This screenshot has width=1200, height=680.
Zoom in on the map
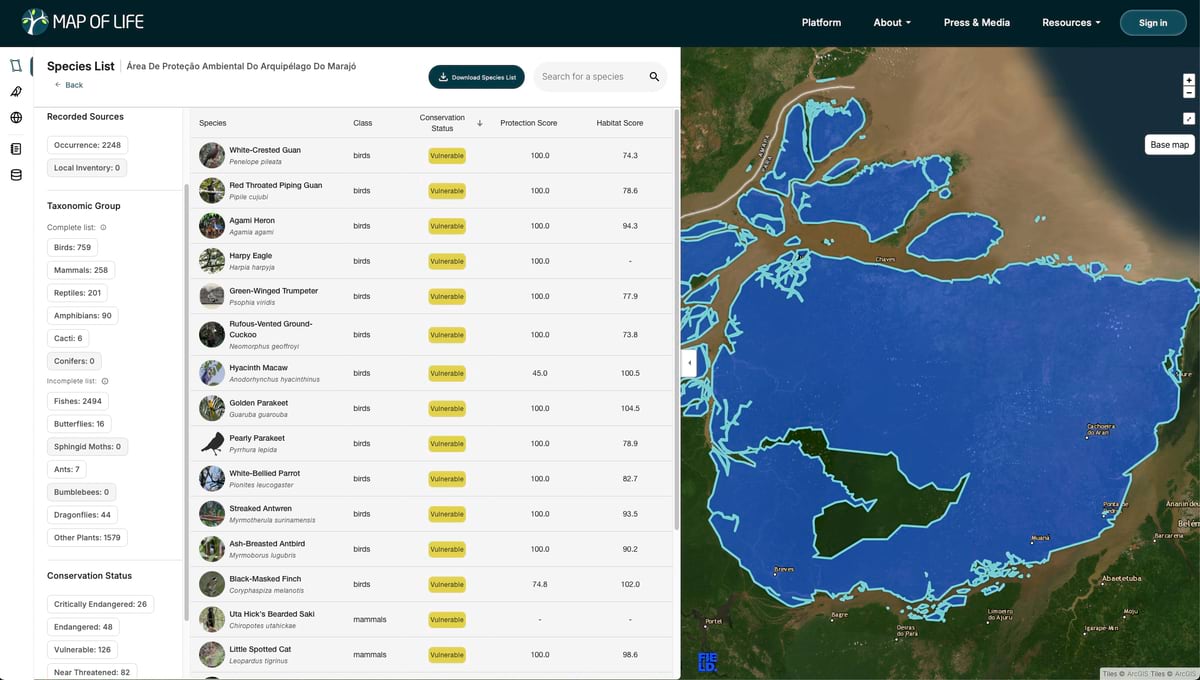(x=1189, y=80)
